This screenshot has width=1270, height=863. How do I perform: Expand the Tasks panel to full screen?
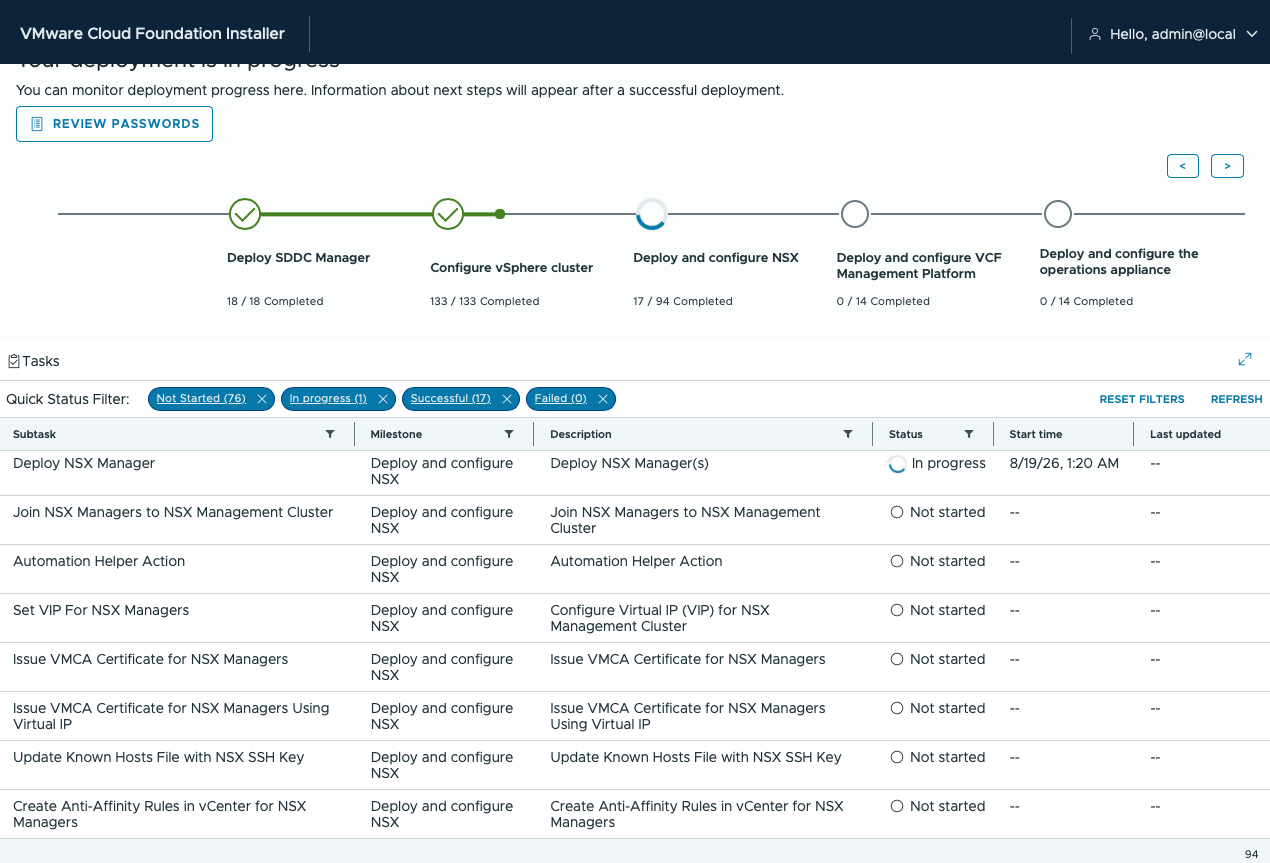[1245, 359]
